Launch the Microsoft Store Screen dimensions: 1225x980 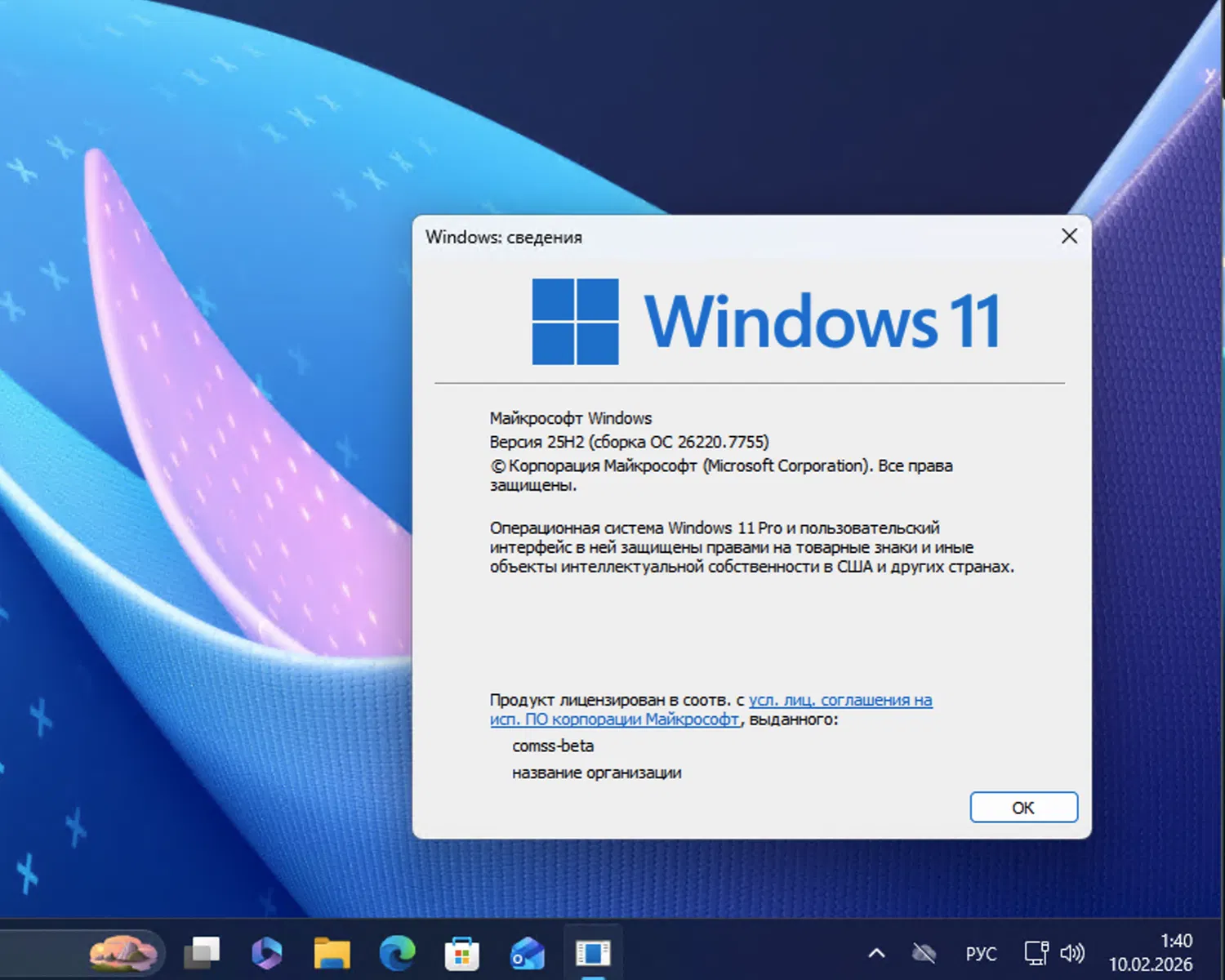[x=461, y=953]
